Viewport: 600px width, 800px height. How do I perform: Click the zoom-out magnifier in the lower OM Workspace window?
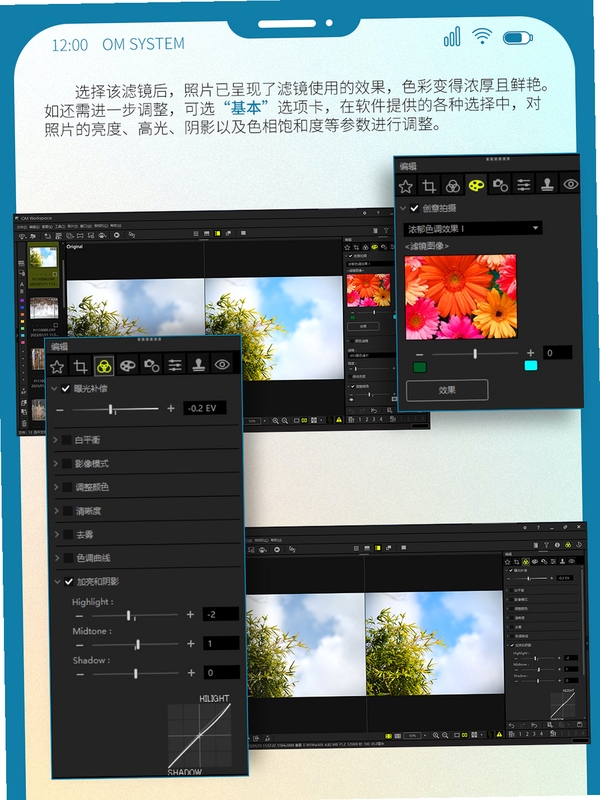coord(445,735)
